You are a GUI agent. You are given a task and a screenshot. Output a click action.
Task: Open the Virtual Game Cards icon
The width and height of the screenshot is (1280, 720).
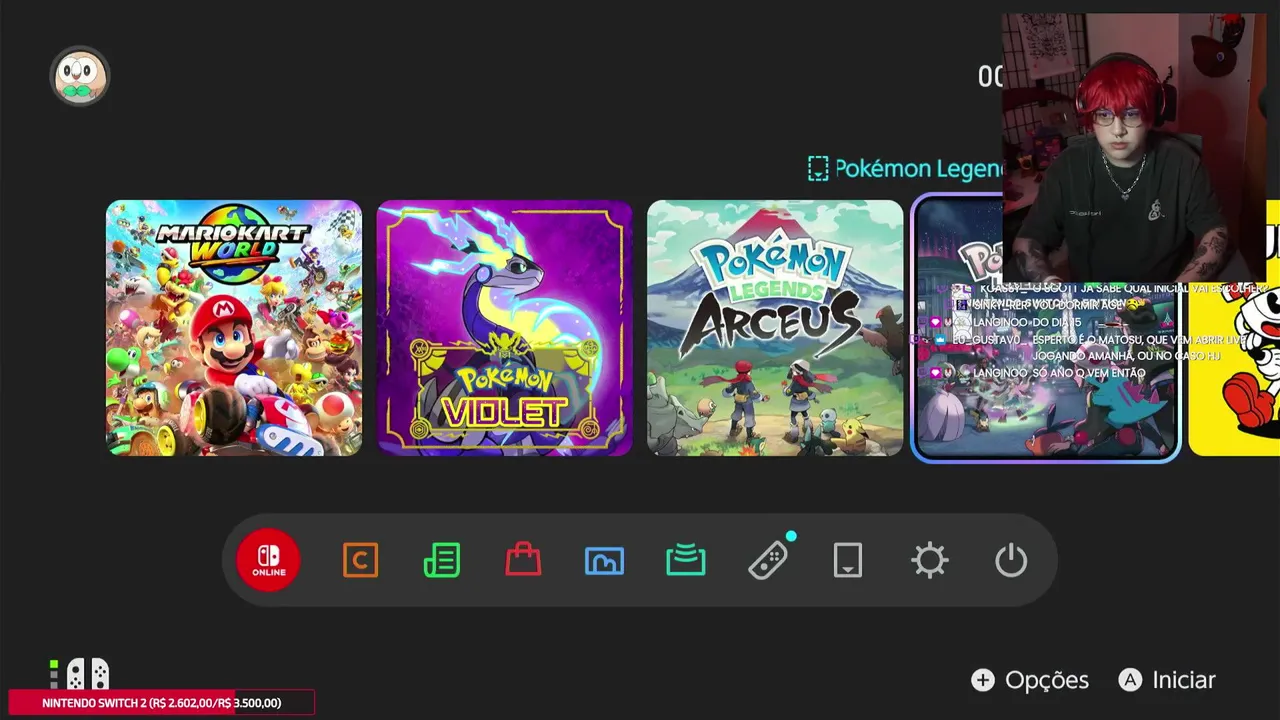click(x=848, y=560)
